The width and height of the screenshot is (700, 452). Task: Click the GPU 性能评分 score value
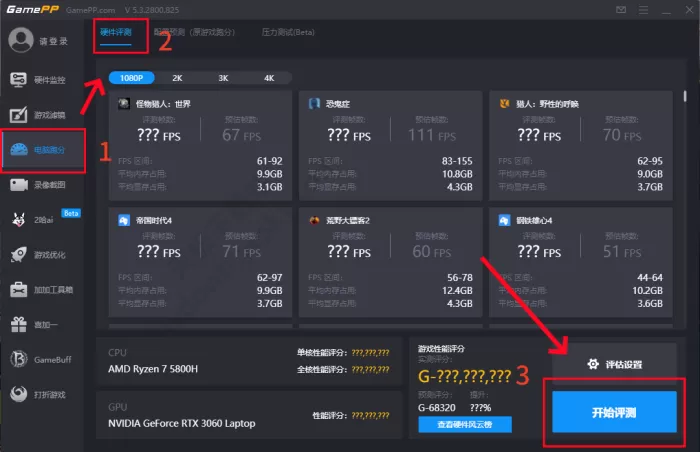370,415
